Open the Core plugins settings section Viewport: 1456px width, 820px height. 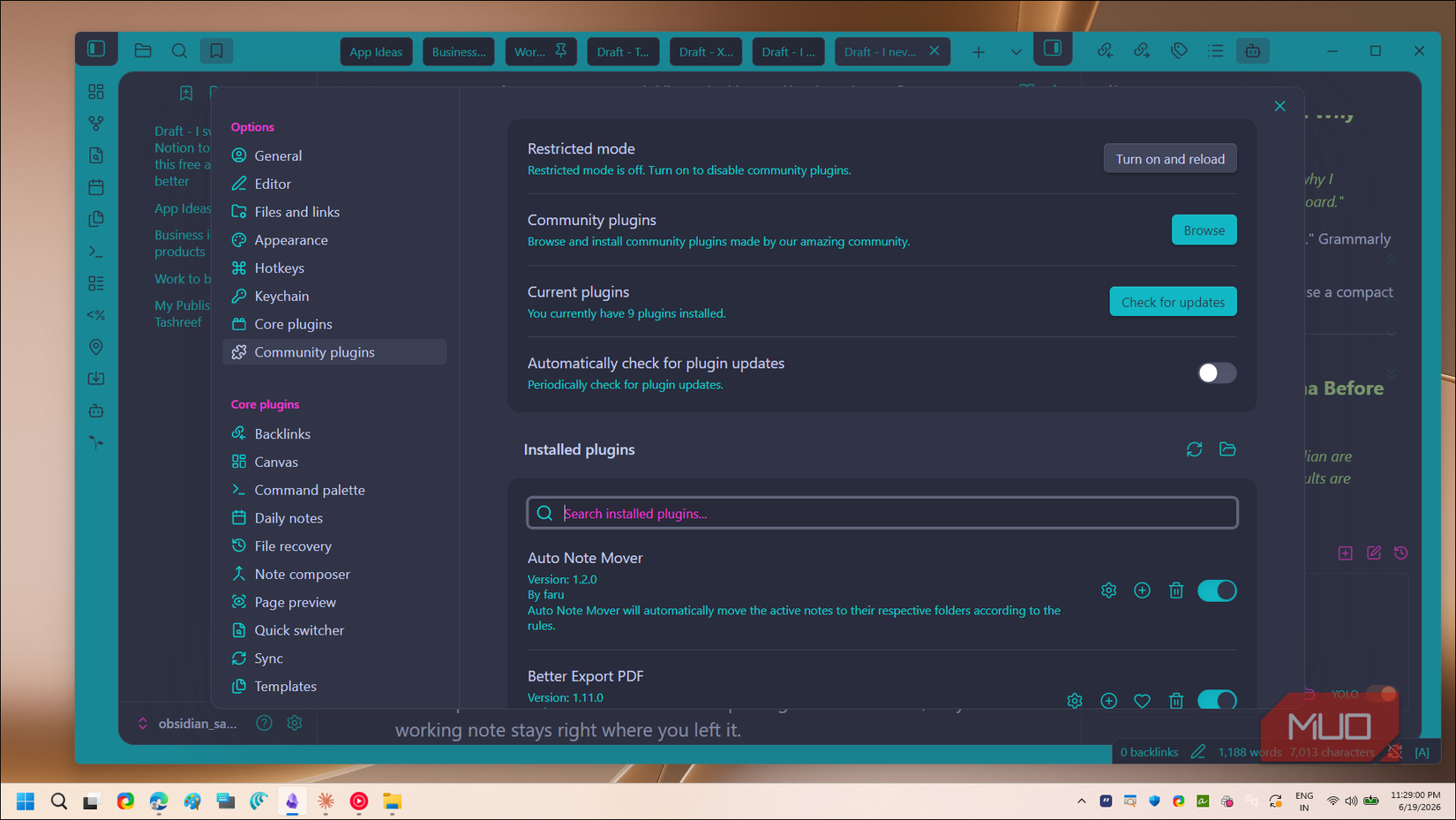click(334, 324)
